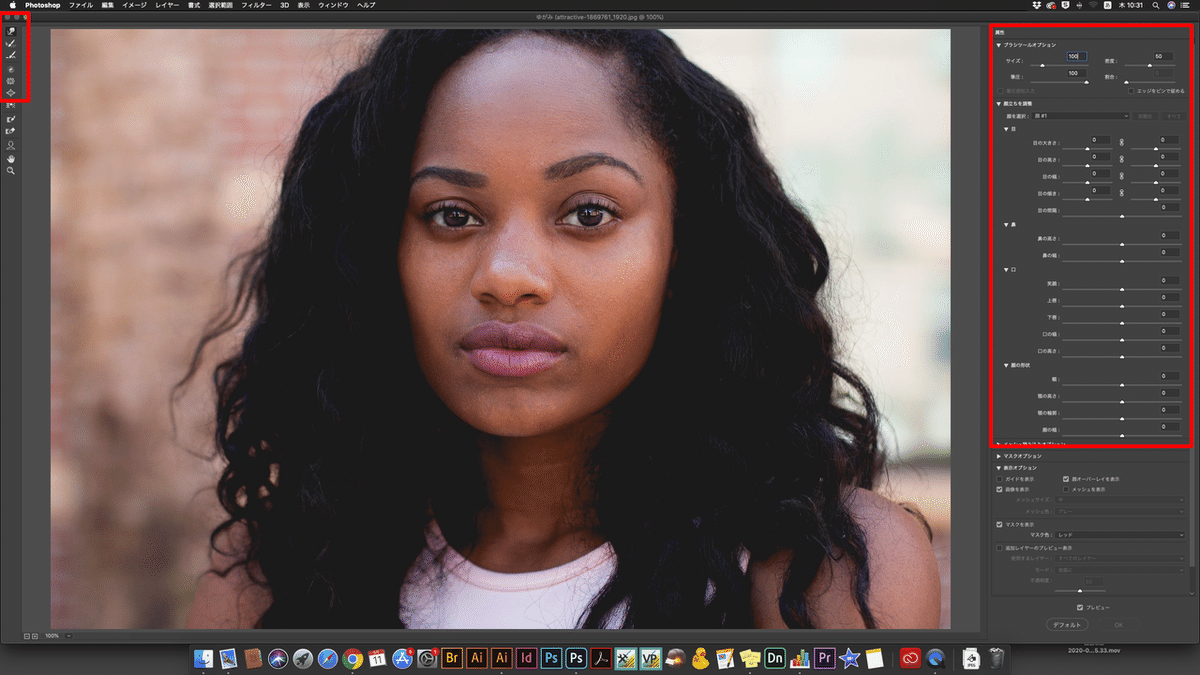The width and height of the screenshot is (1200, 675).
Task: Enable エッジをピンで留める checkbox
Action: [1130, 90]
